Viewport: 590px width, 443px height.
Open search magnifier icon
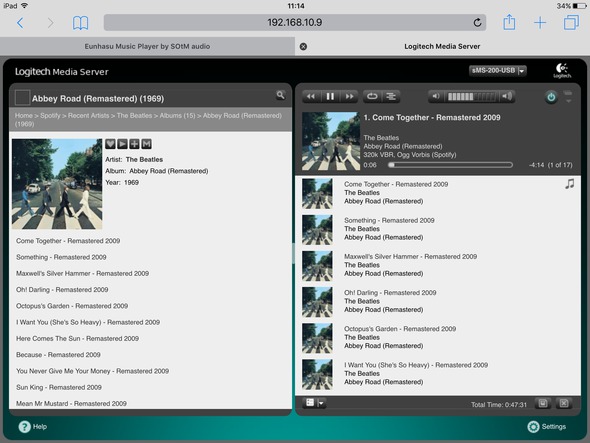(x=280, y=95)
